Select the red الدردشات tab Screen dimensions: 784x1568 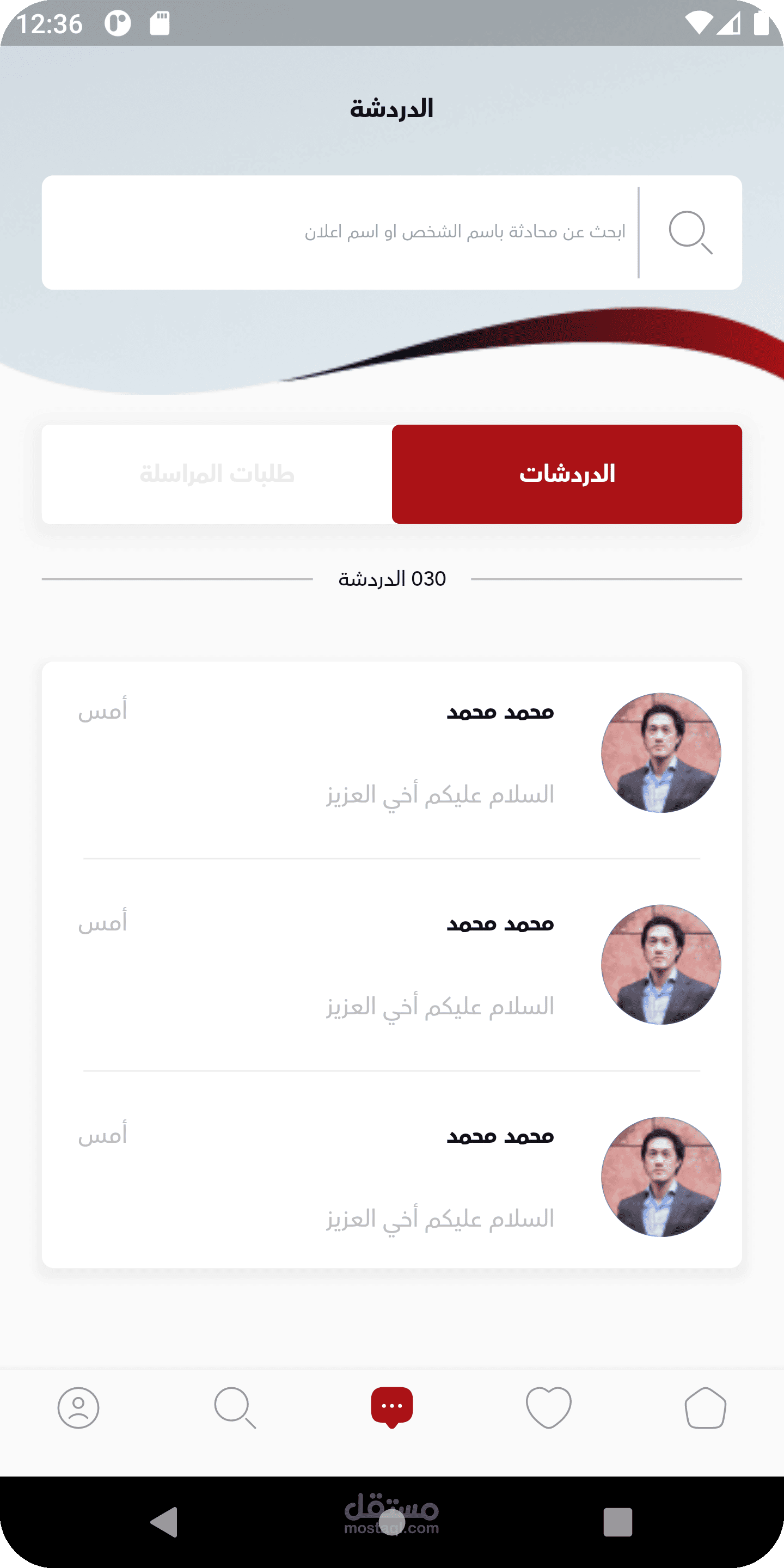567,474
